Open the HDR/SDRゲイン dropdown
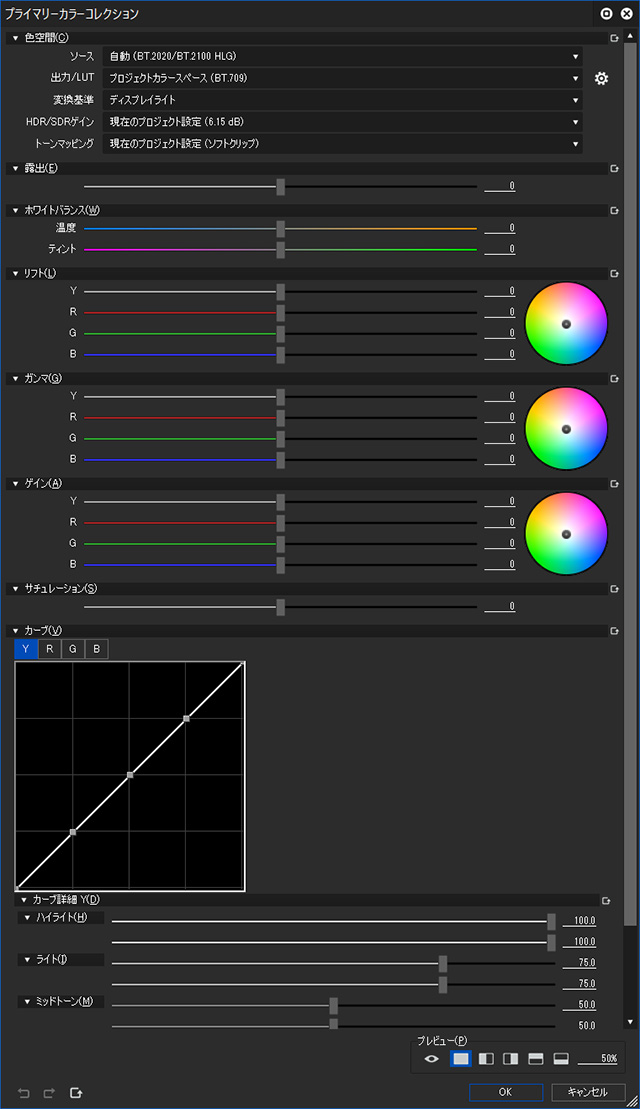Screen dimensions: 640x1109 [342, 122]
